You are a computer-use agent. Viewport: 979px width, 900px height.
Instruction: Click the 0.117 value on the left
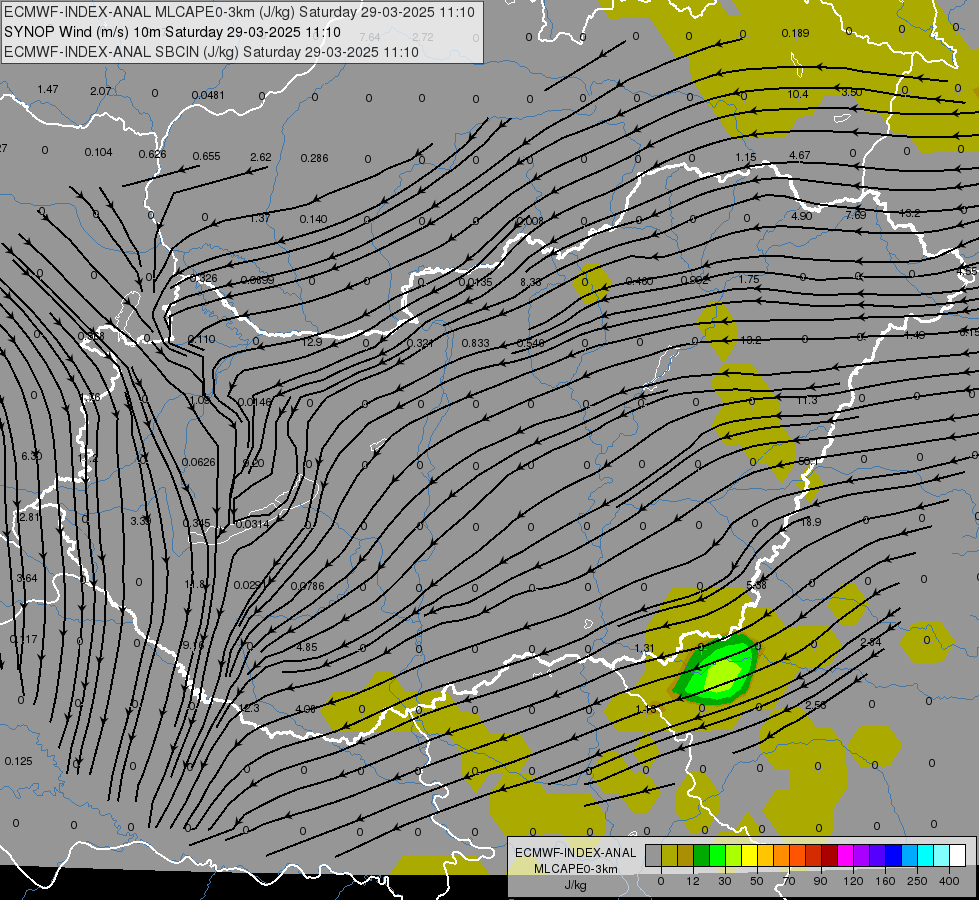[x=24, y=640]
